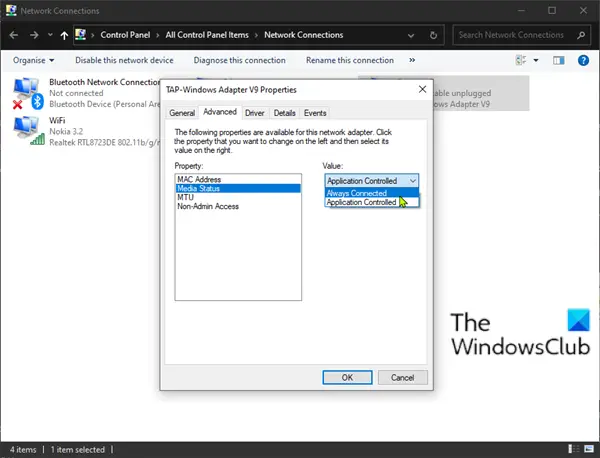This screenshot has height=458, width=600.
Task: Click Disable this network device
Action: (x=124, y=60)
